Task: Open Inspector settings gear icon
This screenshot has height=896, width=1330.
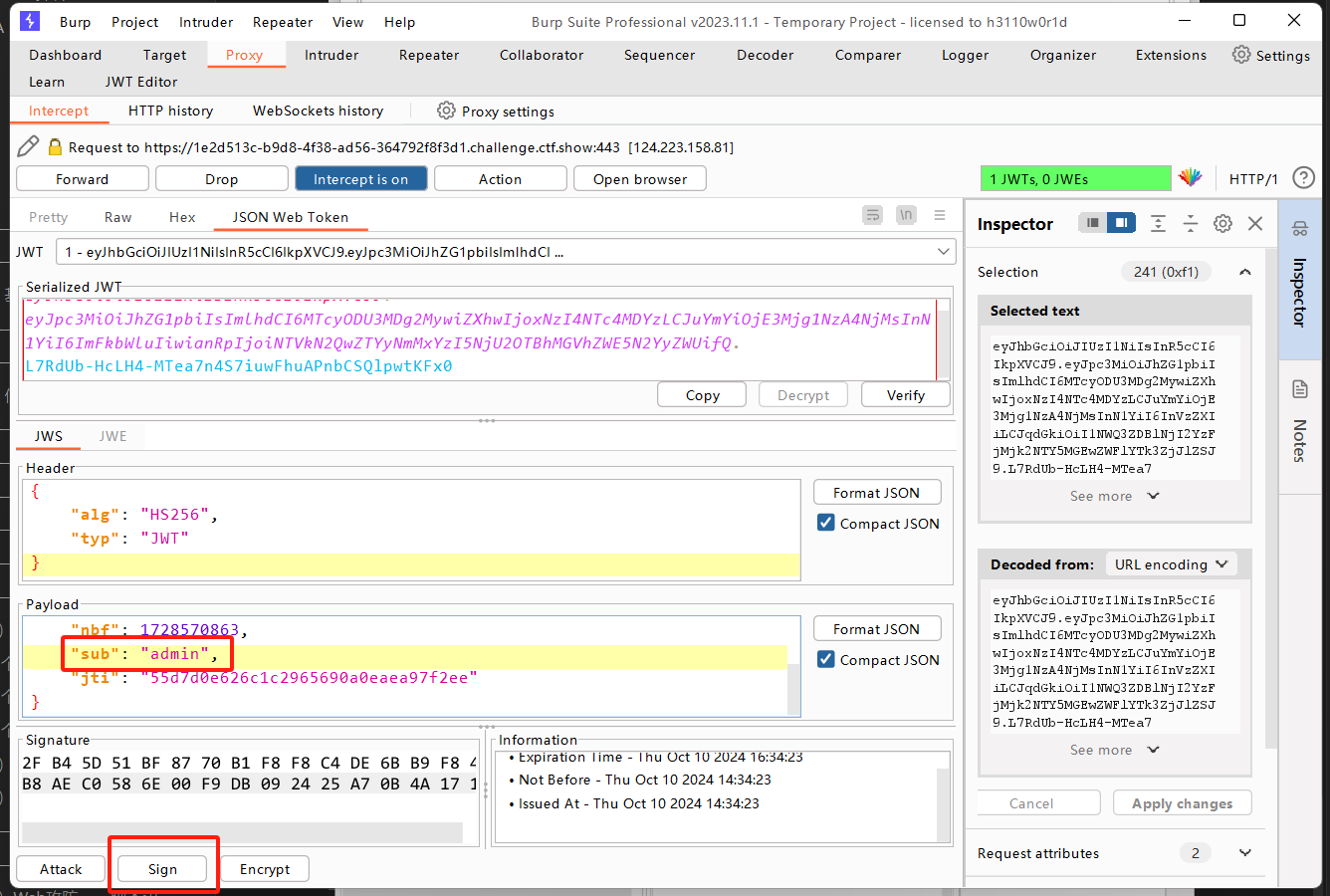Action: (1222, 224)
